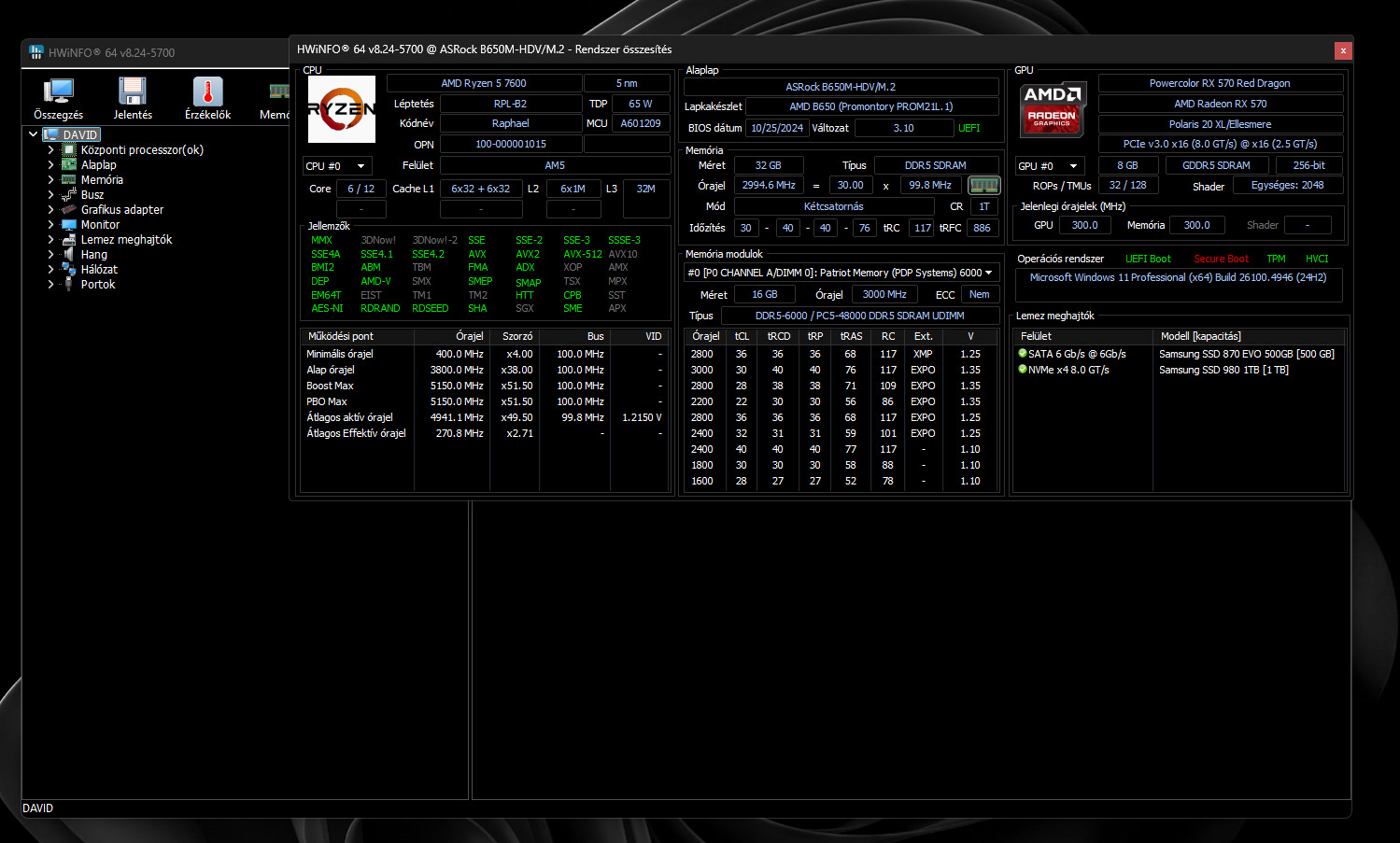Click the Powercolor RX 570 Red Dragon field
The height and width of the screenshot is (843, 1400).
tap(1220, 83)
